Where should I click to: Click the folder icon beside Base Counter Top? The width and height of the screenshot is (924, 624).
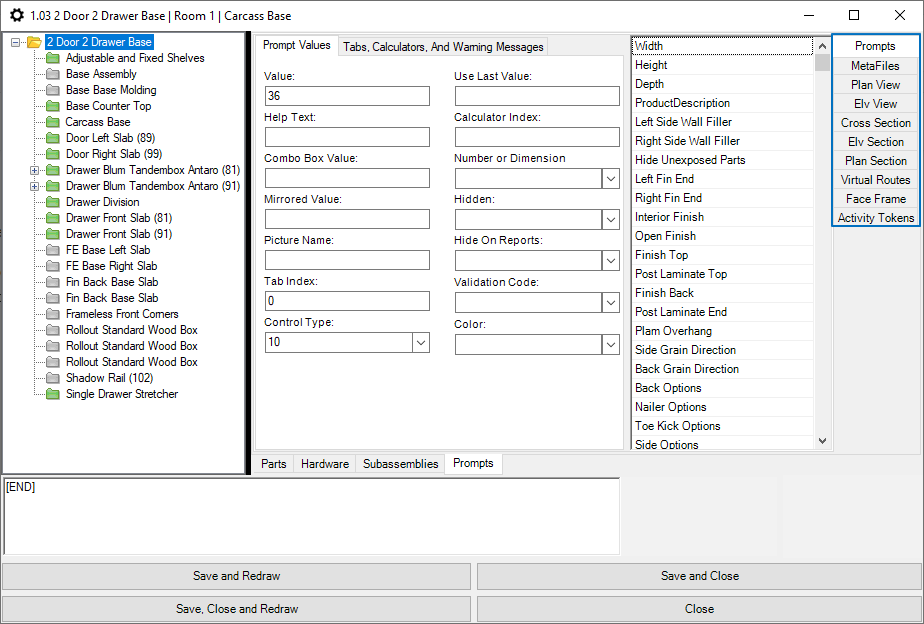(x=53, y=106)
